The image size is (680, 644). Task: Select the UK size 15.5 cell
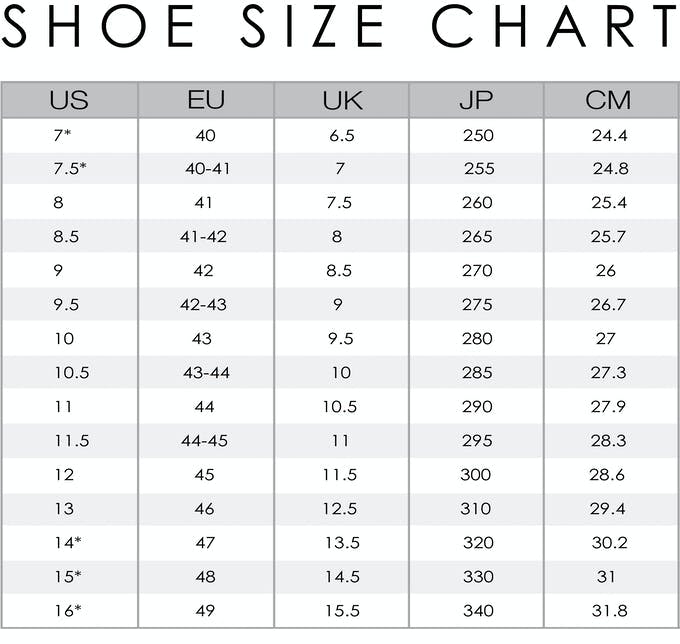point(341,610)
